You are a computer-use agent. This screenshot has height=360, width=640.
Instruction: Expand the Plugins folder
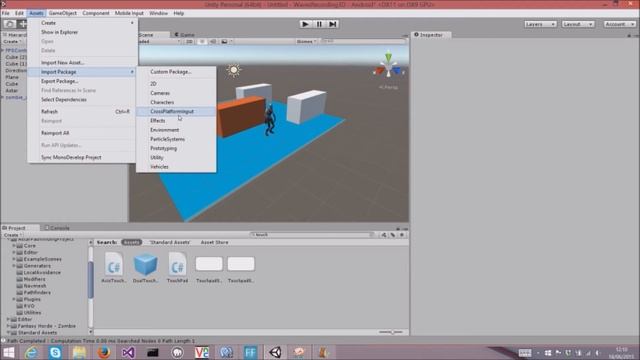click(14, 299)
